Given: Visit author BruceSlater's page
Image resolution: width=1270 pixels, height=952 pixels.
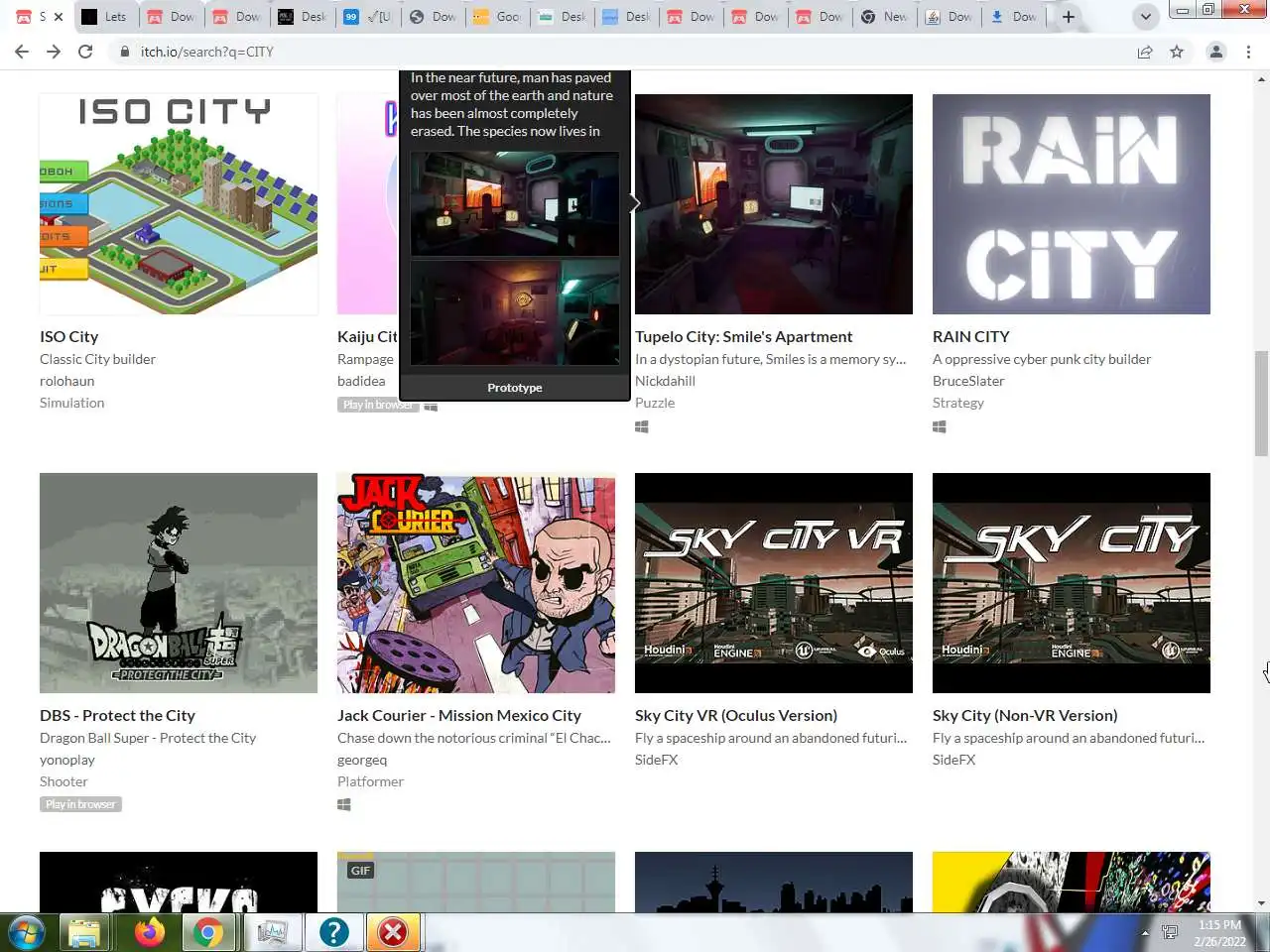Looking at the screenshot, I should (x=968, y=381).
